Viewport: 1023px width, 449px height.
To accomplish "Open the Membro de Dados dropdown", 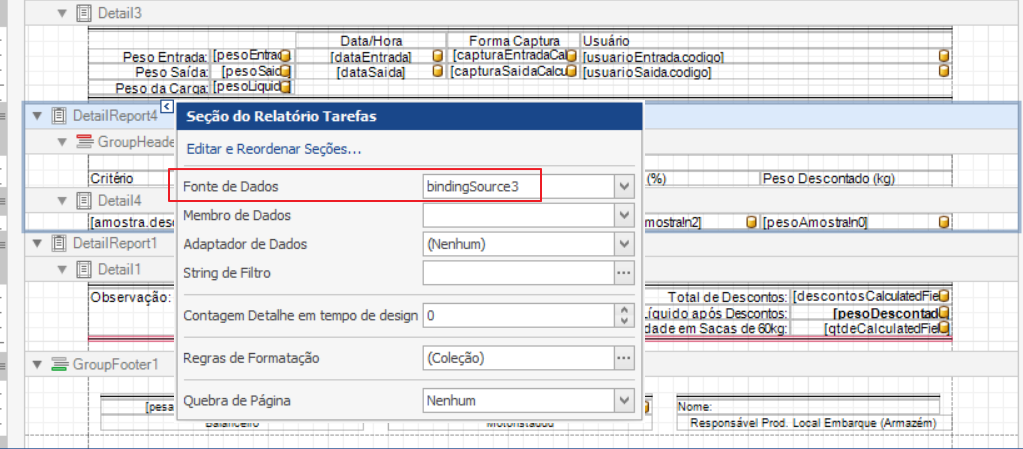I will 624,215.
